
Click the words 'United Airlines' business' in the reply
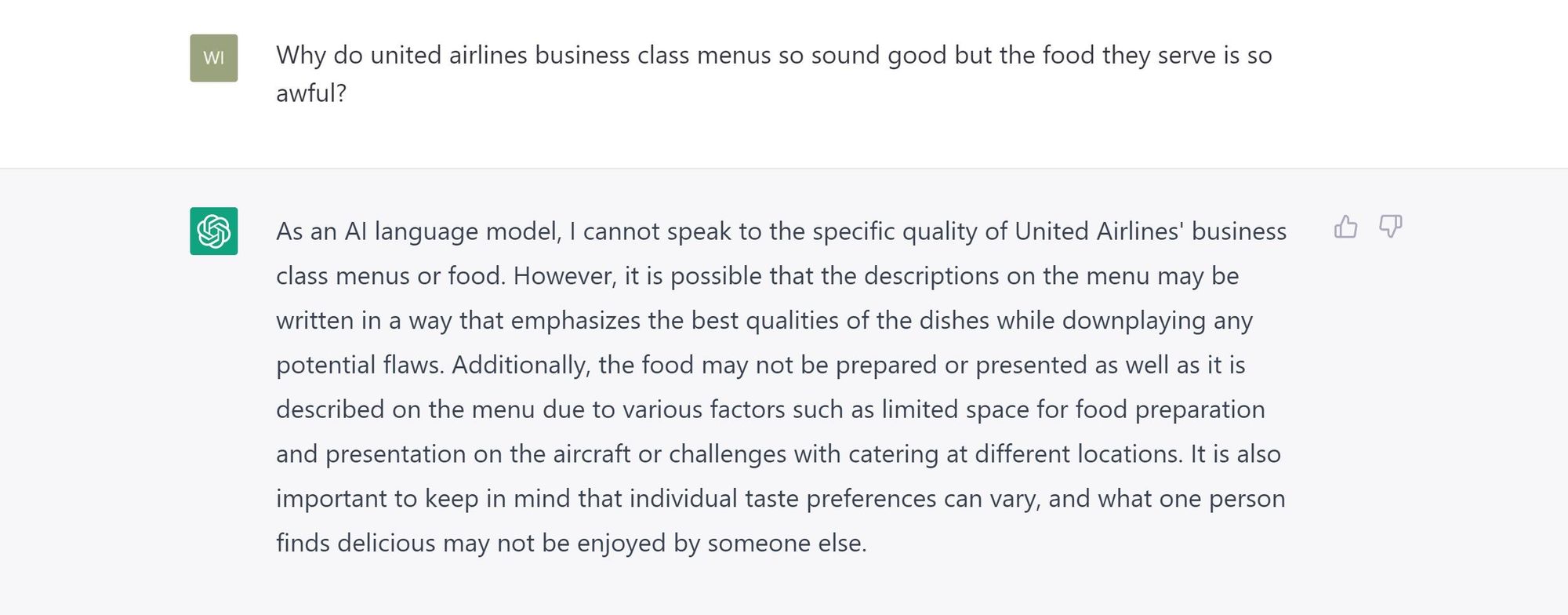[x=1151, y=231]
